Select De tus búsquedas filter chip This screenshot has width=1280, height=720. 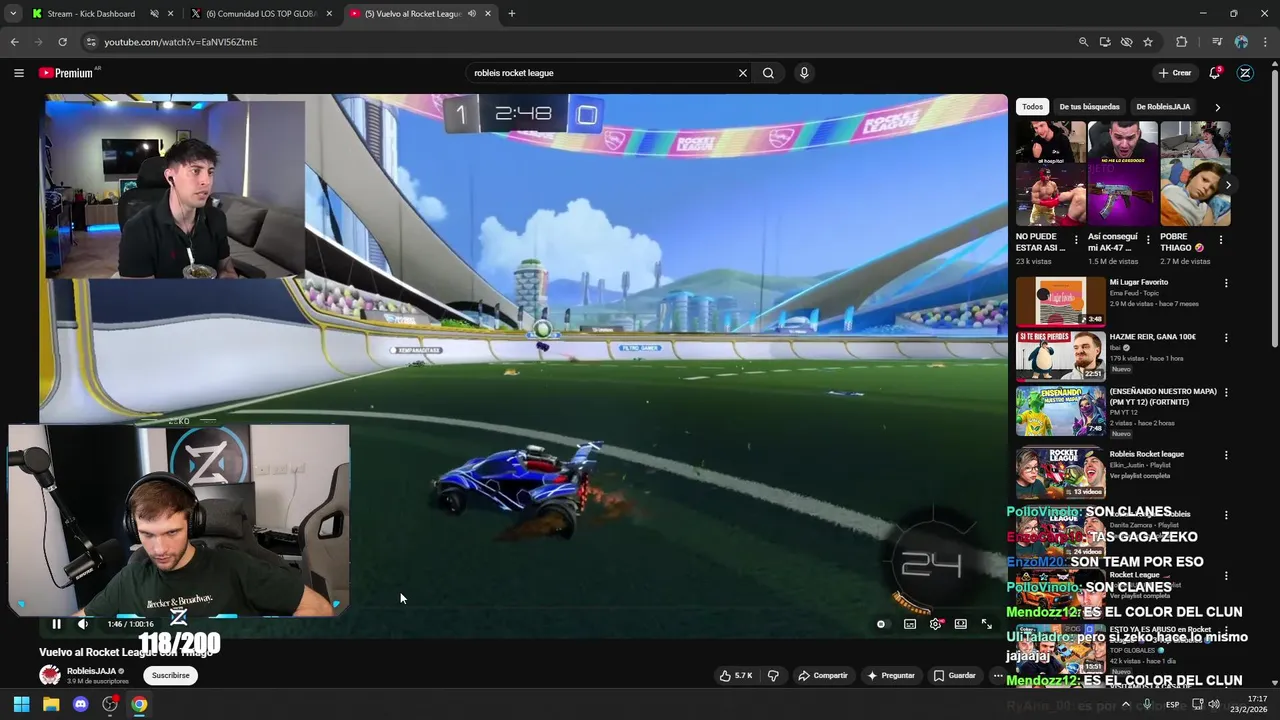[x=1089, y=107]
